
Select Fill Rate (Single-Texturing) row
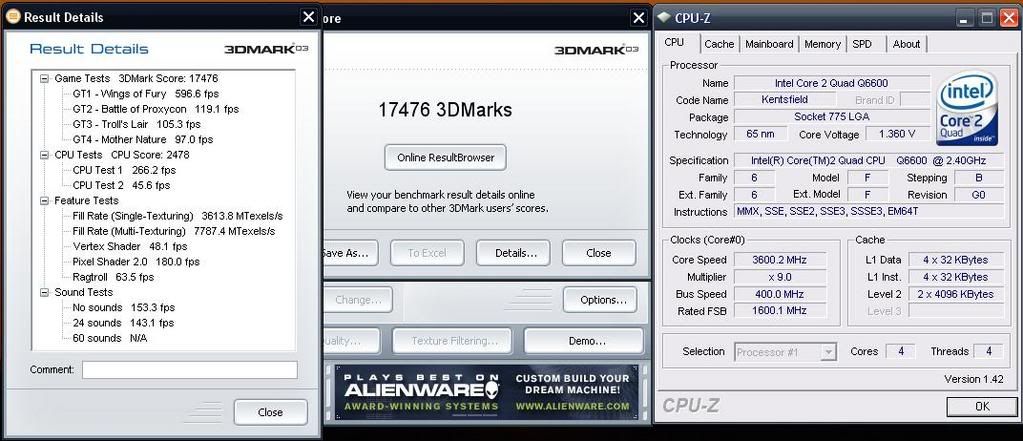[177, 216]
